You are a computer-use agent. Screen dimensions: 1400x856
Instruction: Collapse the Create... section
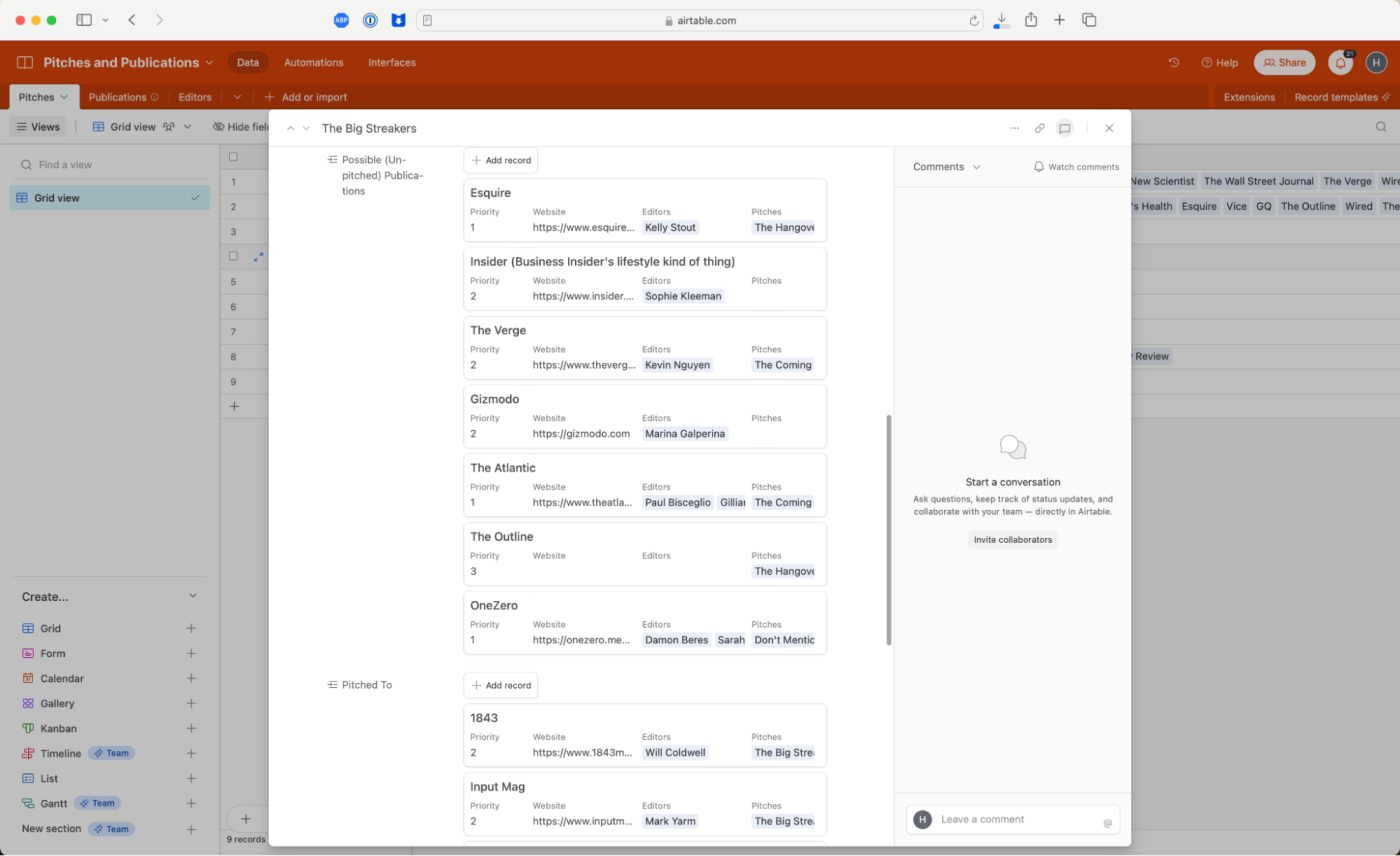193,596
